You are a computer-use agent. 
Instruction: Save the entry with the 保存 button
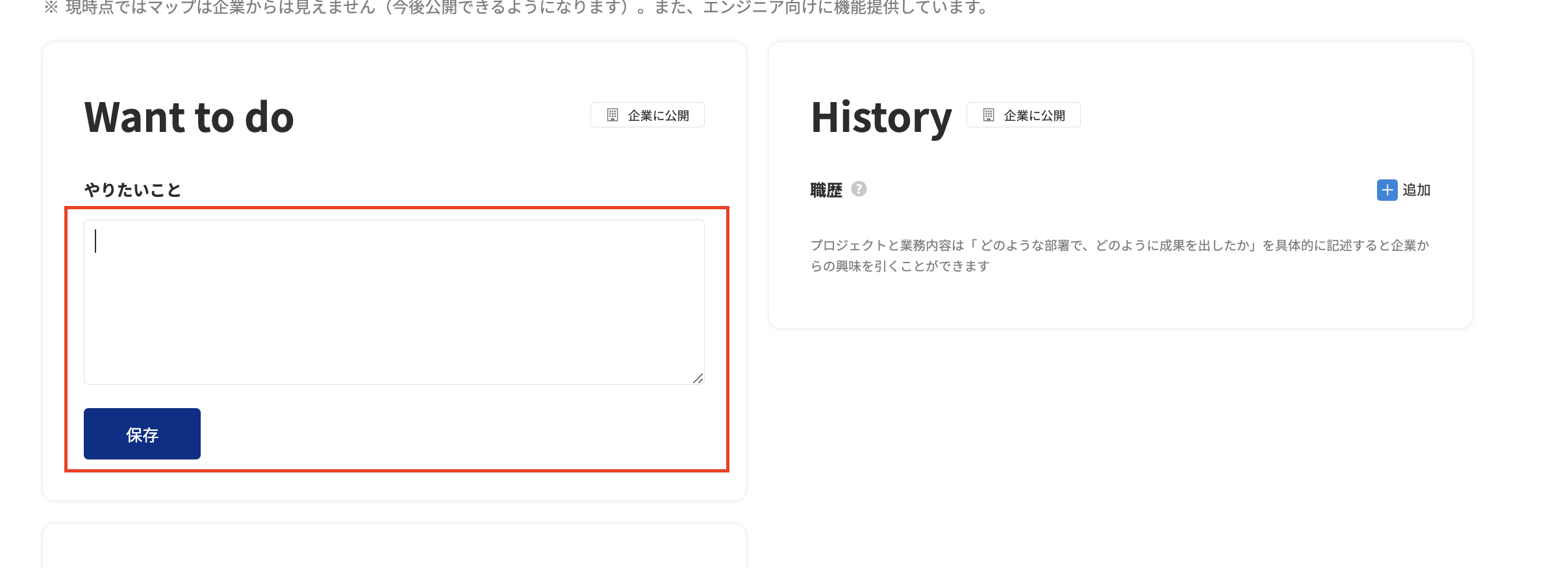(142, 434)
